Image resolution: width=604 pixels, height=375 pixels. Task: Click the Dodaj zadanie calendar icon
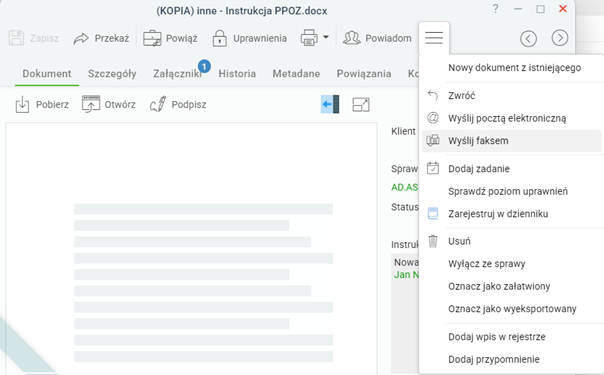(433, 168)
